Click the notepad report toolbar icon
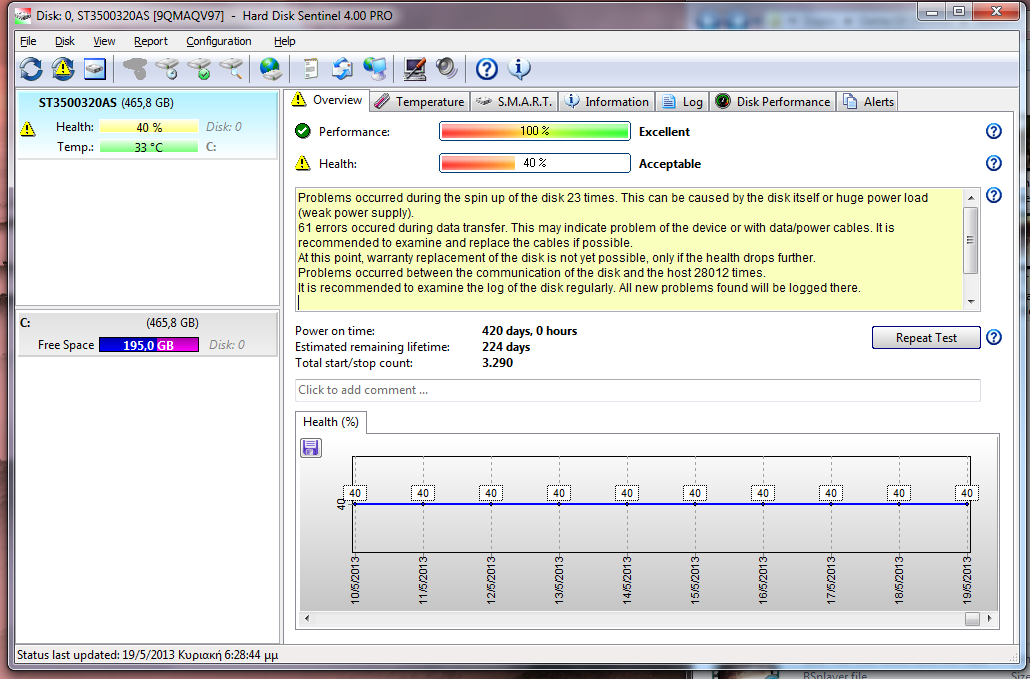This screenshot has width=1030, height=679. click(310, 68)
